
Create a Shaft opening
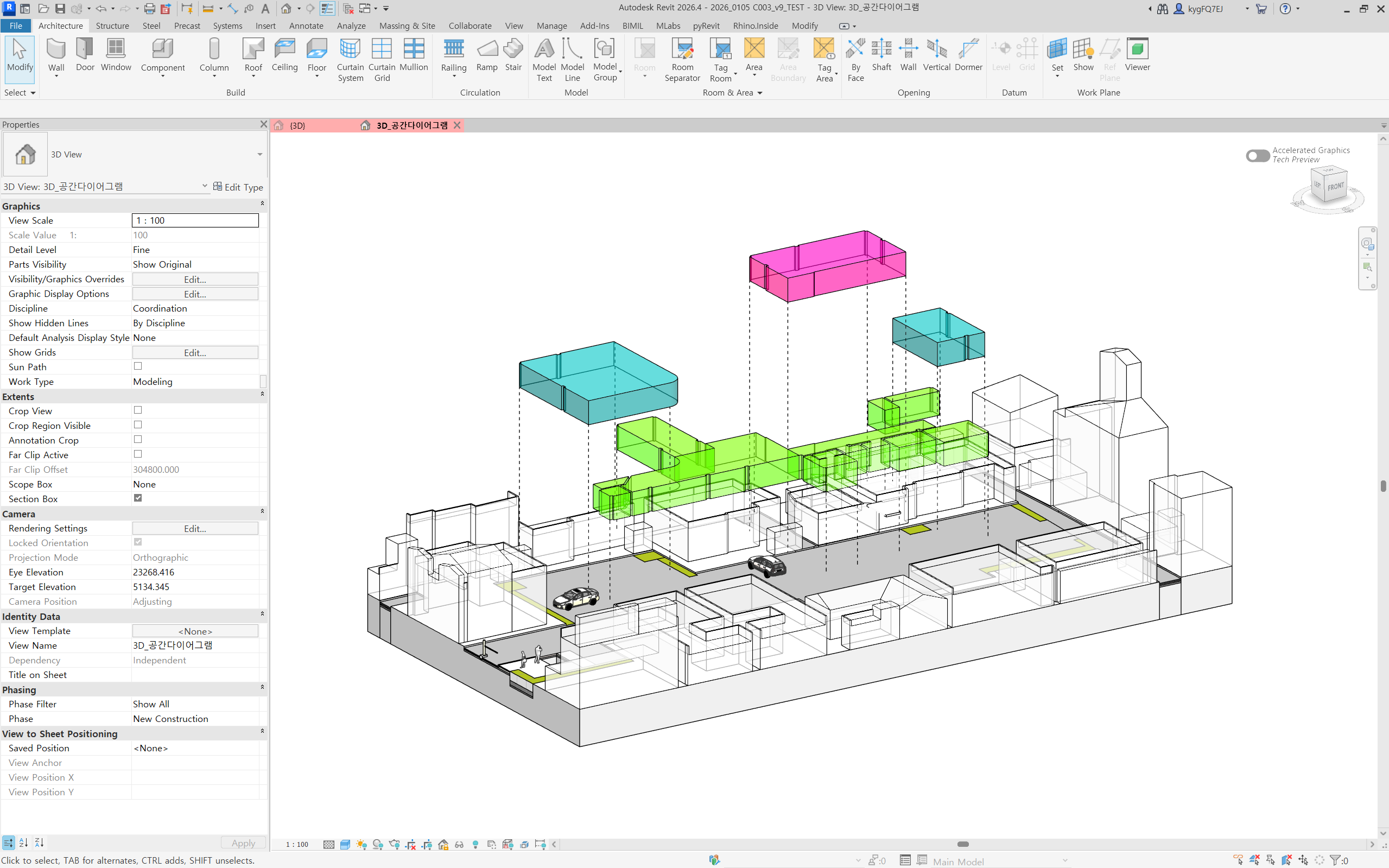(881, 54)
